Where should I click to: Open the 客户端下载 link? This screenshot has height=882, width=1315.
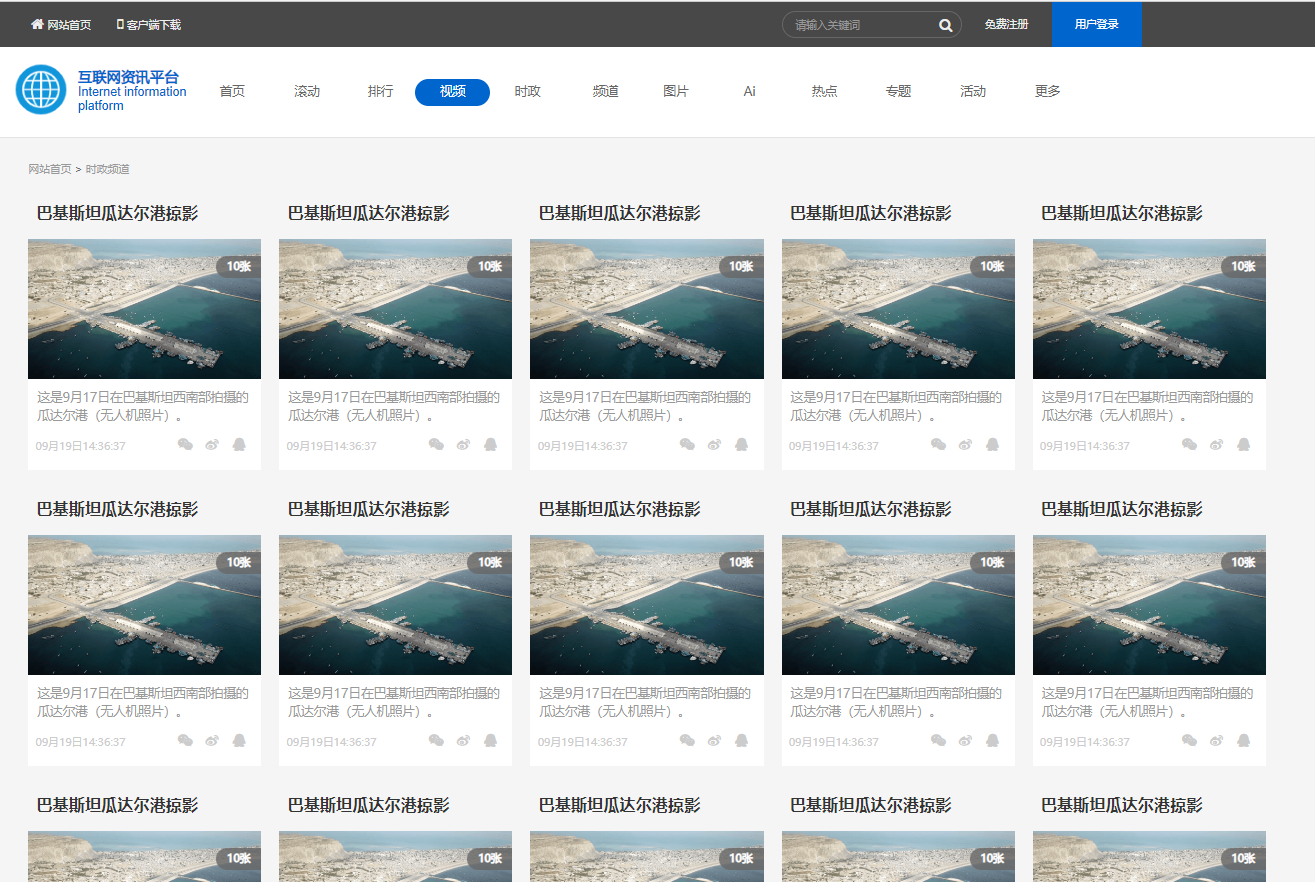[x=154, y=25]
